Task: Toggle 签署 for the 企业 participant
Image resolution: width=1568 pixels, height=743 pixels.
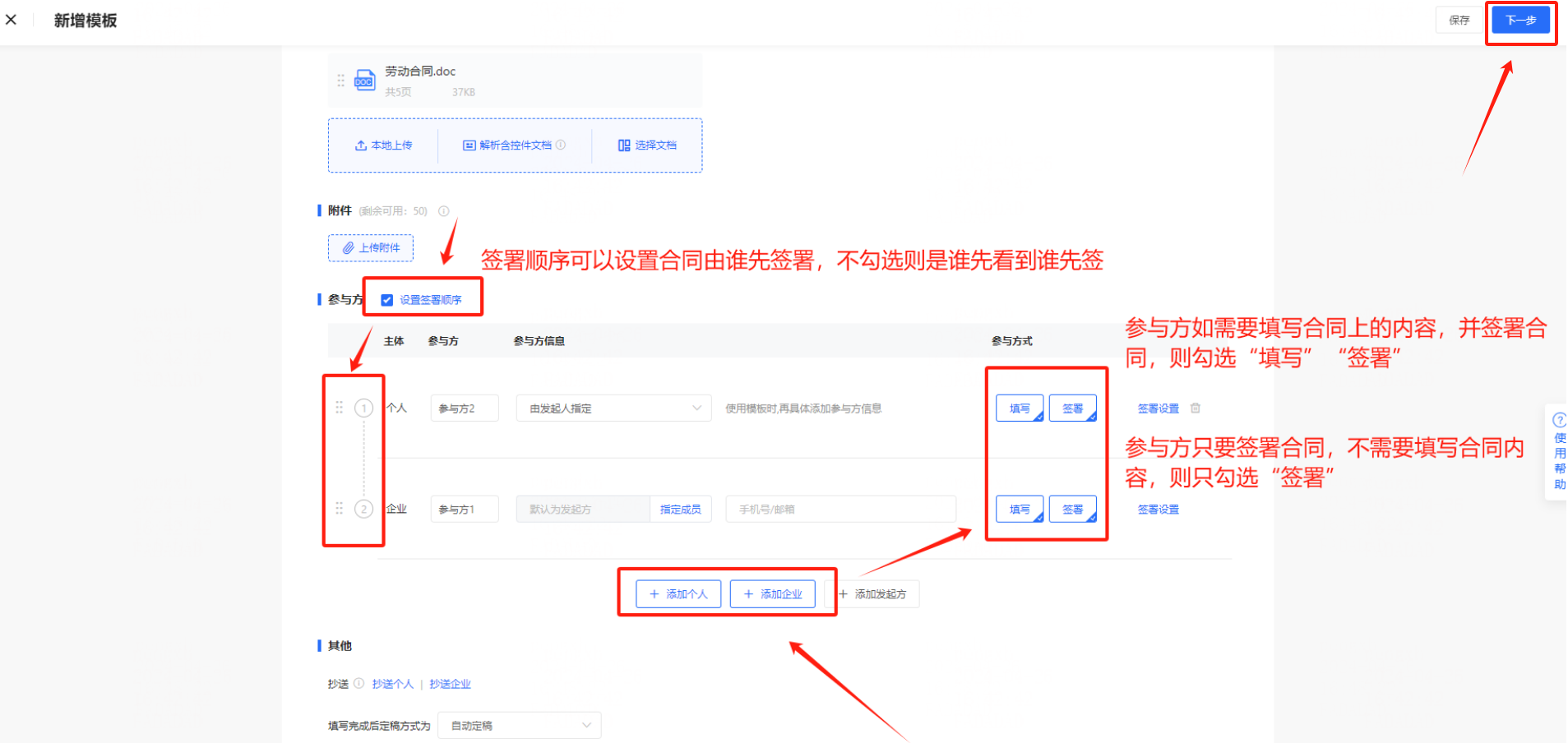Action: (x=1072, y=510)
